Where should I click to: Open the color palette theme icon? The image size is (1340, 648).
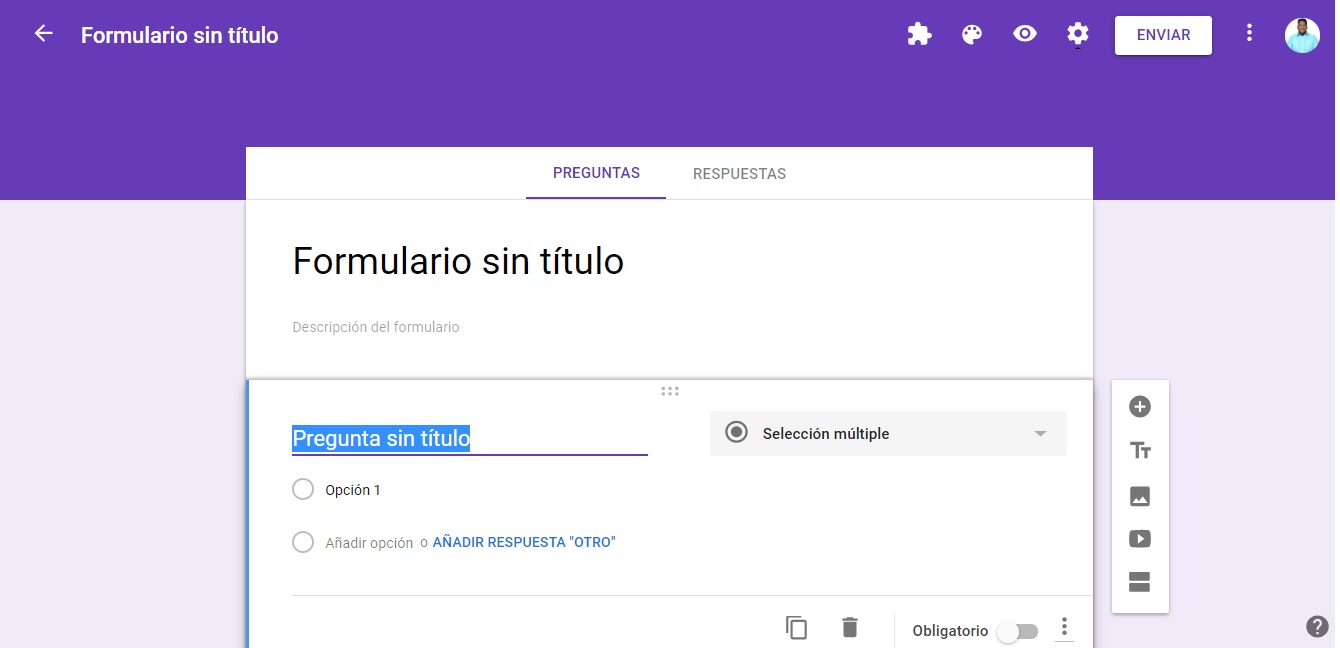click(972, 35)
